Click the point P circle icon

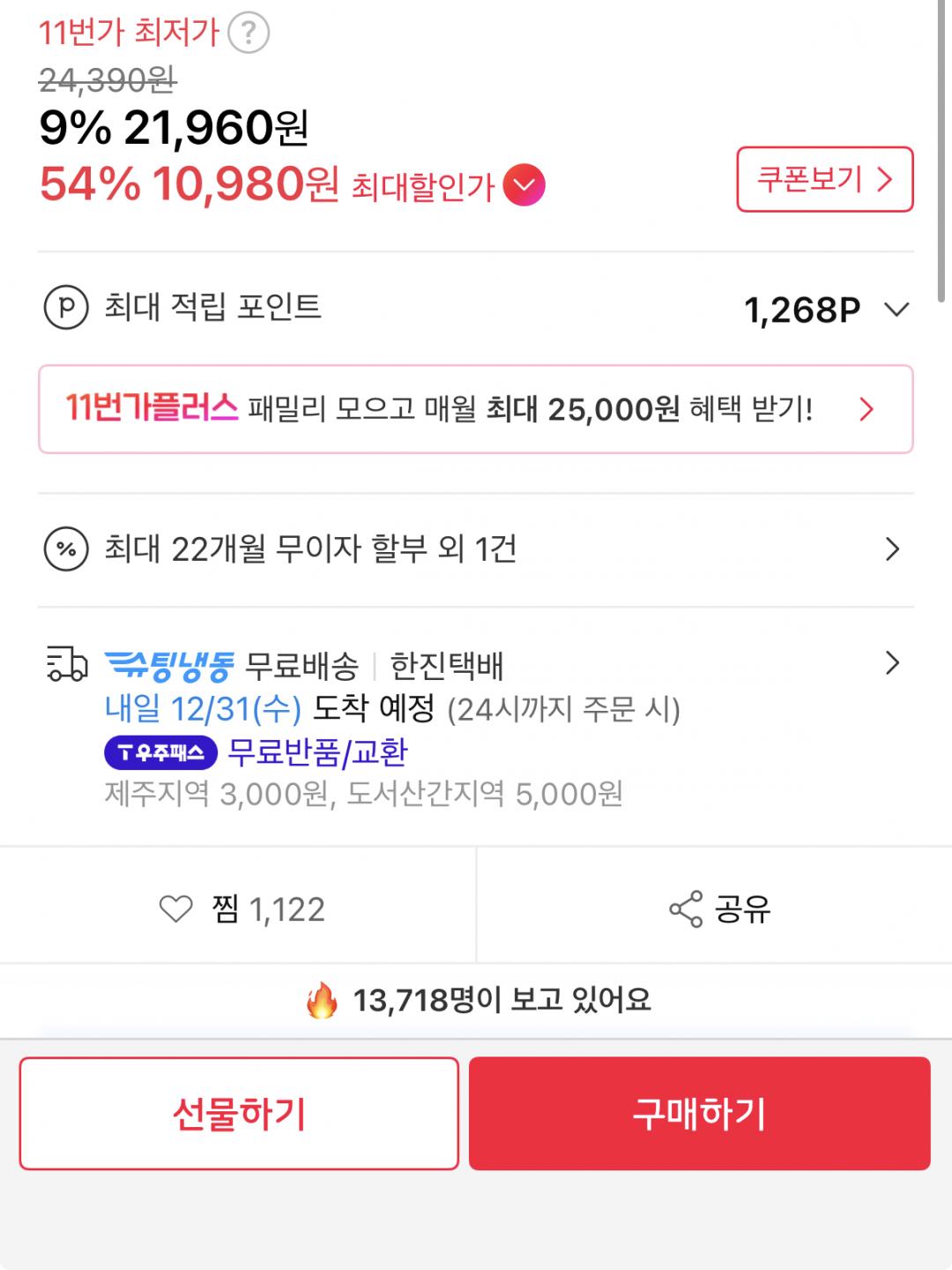66,308
